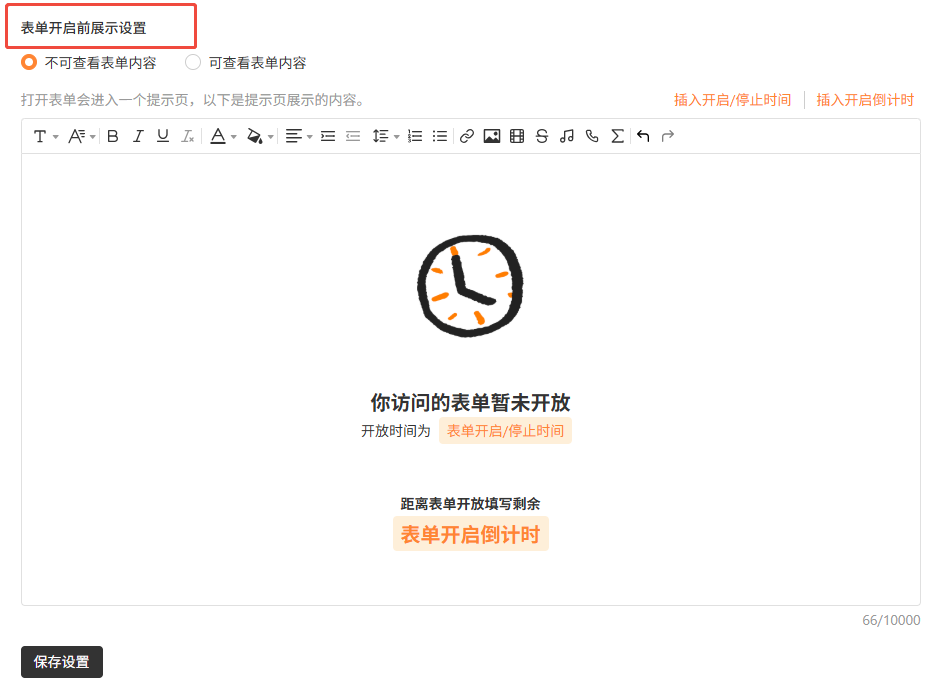
Task: Increase paragraph indent
Action: (x=328, y=136)
